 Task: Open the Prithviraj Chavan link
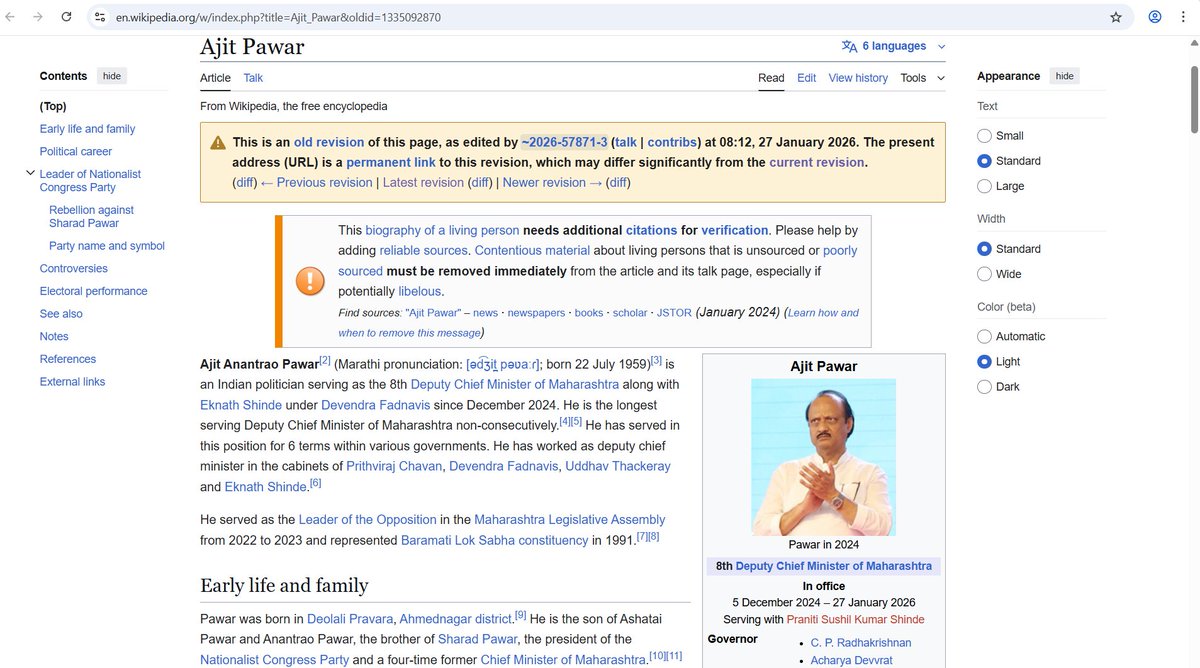point(394,466)
